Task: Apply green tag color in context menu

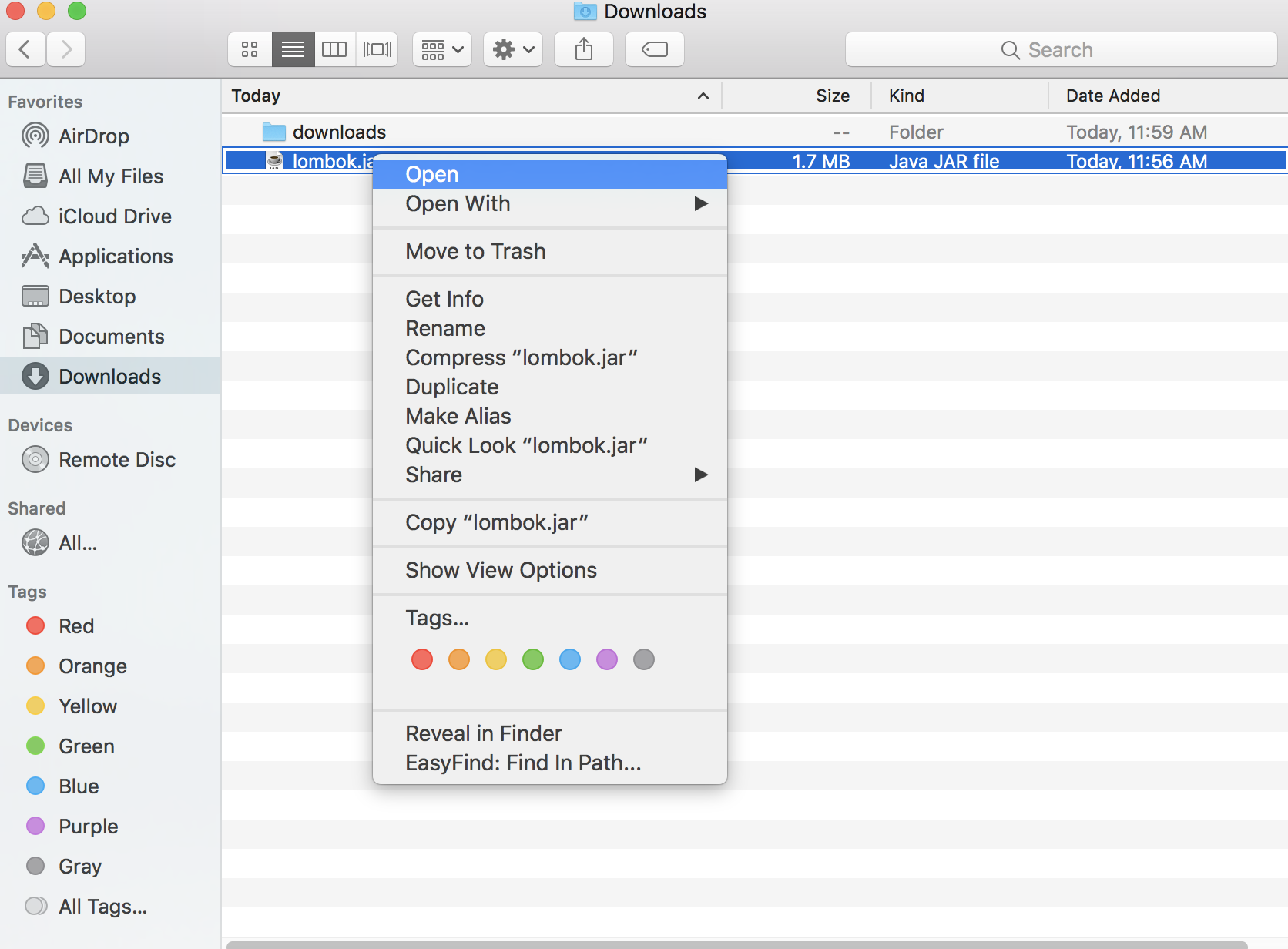Action: 533,660
